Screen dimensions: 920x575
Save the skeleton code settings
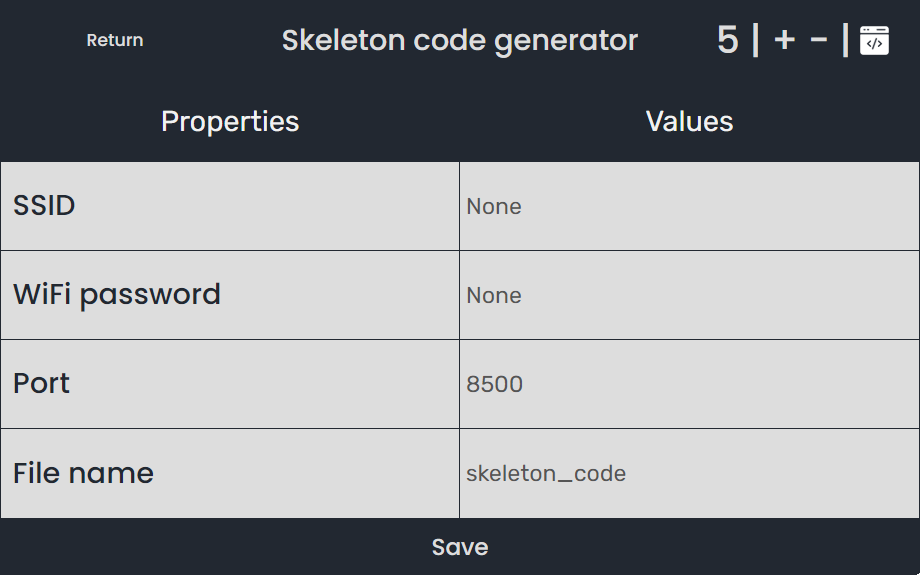point(460,547)
